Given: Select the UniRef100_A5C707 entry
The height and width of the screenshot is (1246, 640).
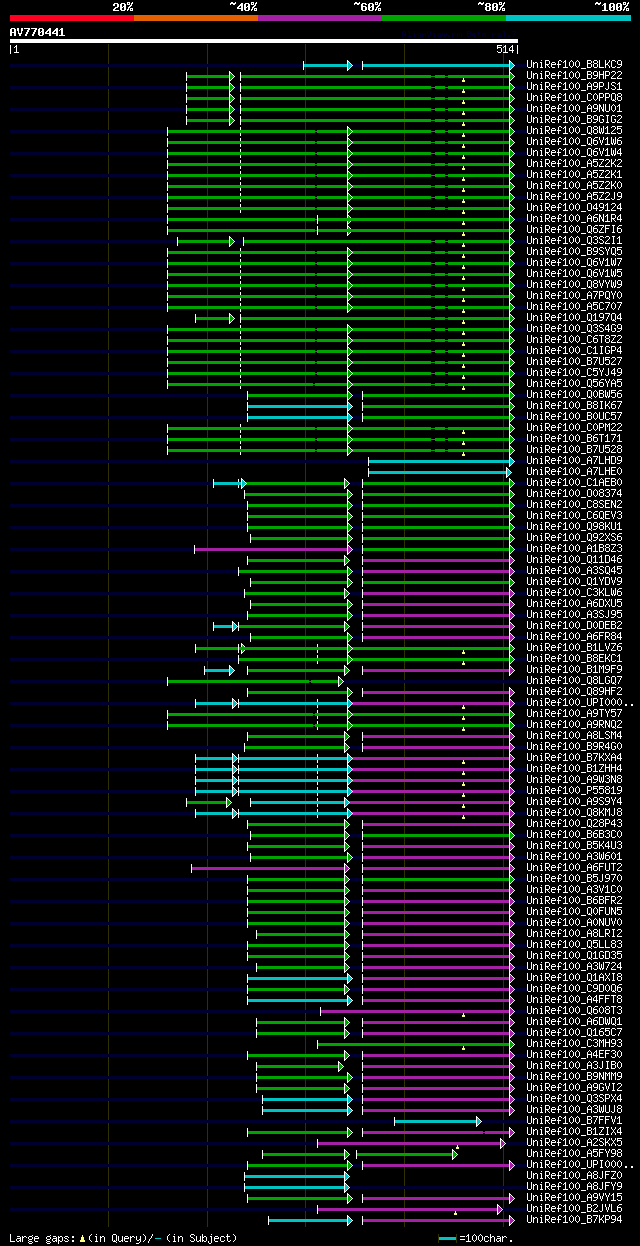Looking at the screenshot, I should point(574,306).
